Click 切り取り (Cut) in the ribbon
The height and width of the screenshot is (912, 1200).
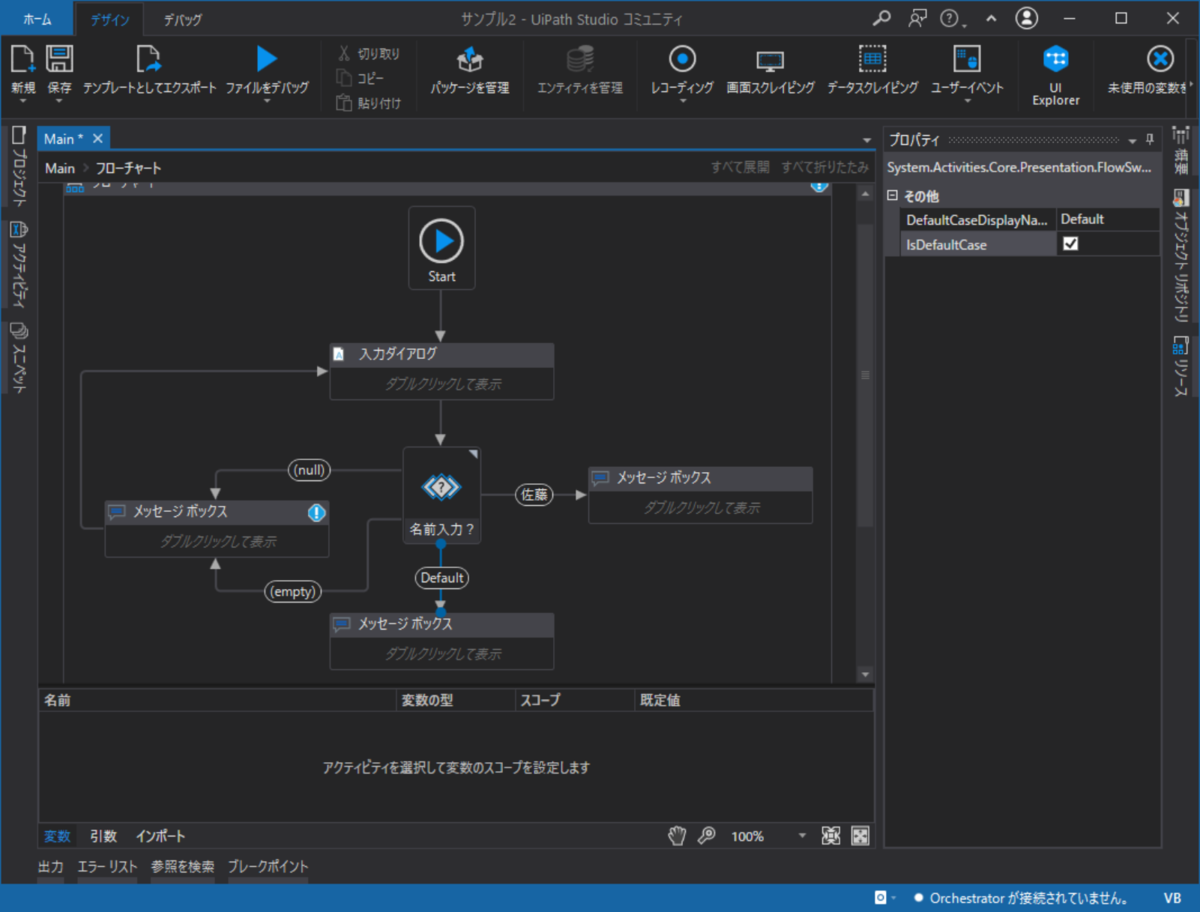368,54
